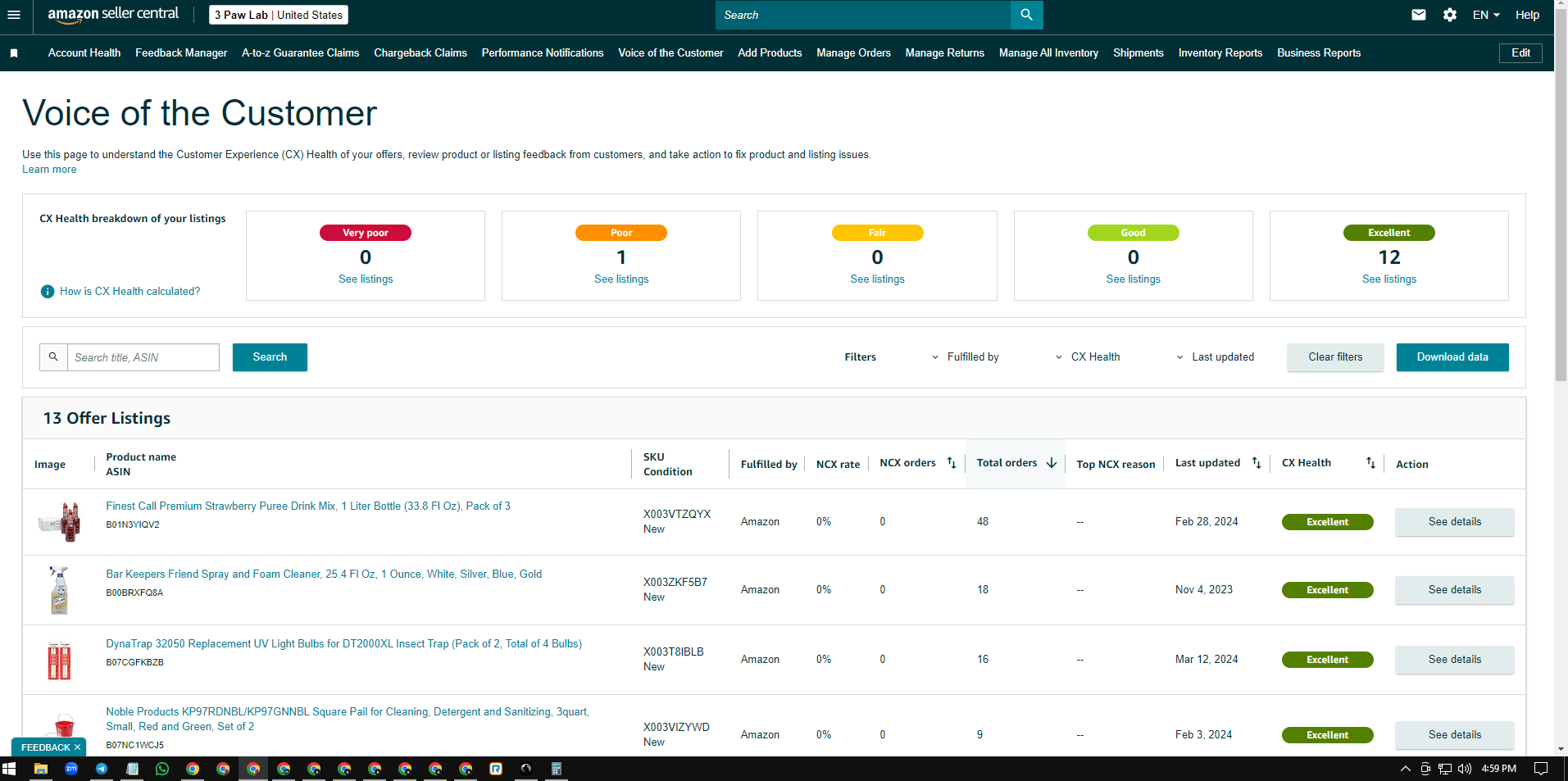1568x781 pixels.
Task: Click the volume icon in system tray
Action: coord(1465,769)
